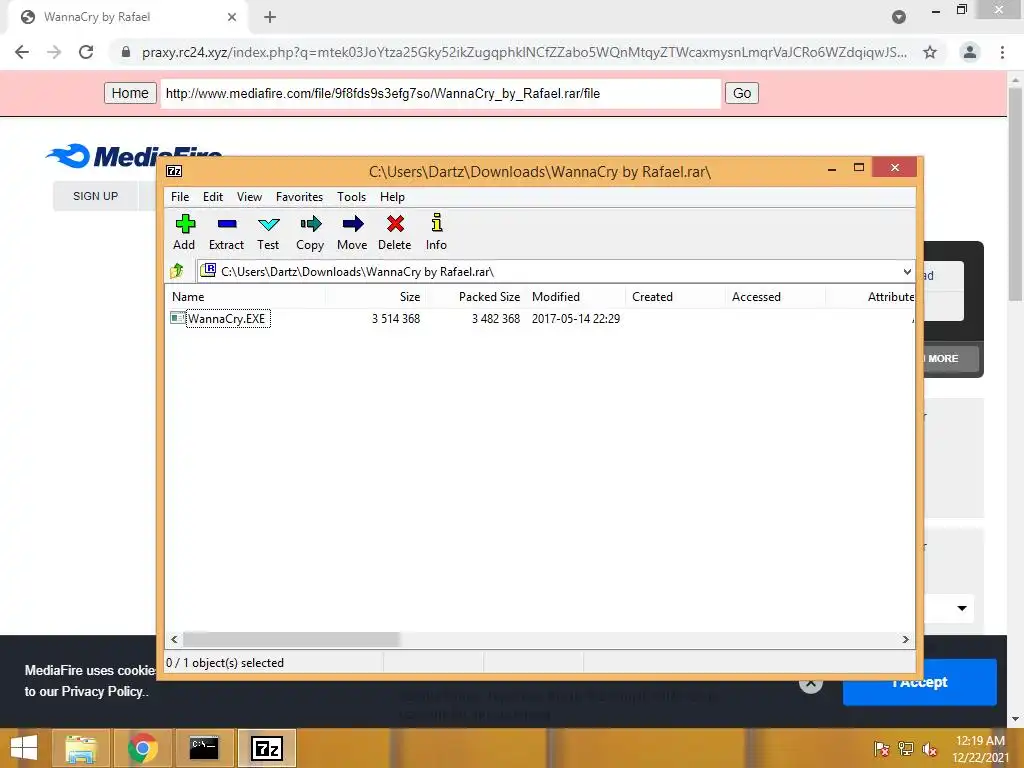This screenshot has width=1024, height=768.
Task: Open archive Info
Action: [436, 232]
